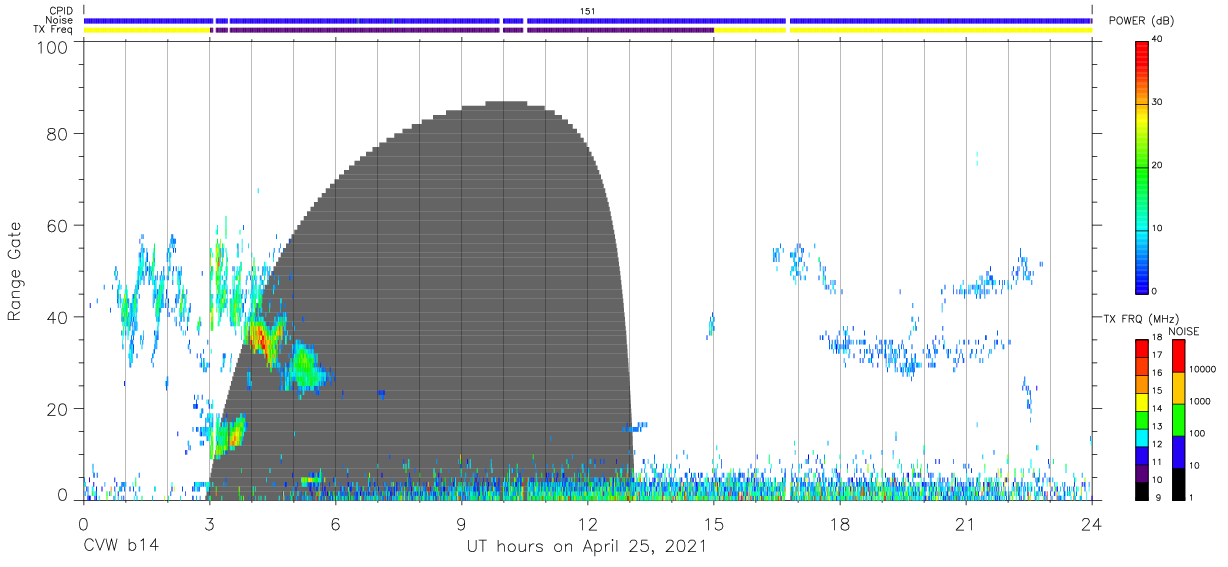The image size is (1228, 567).
Task: Click the '10000' NOISE legend value
Action: [1202, 368]
